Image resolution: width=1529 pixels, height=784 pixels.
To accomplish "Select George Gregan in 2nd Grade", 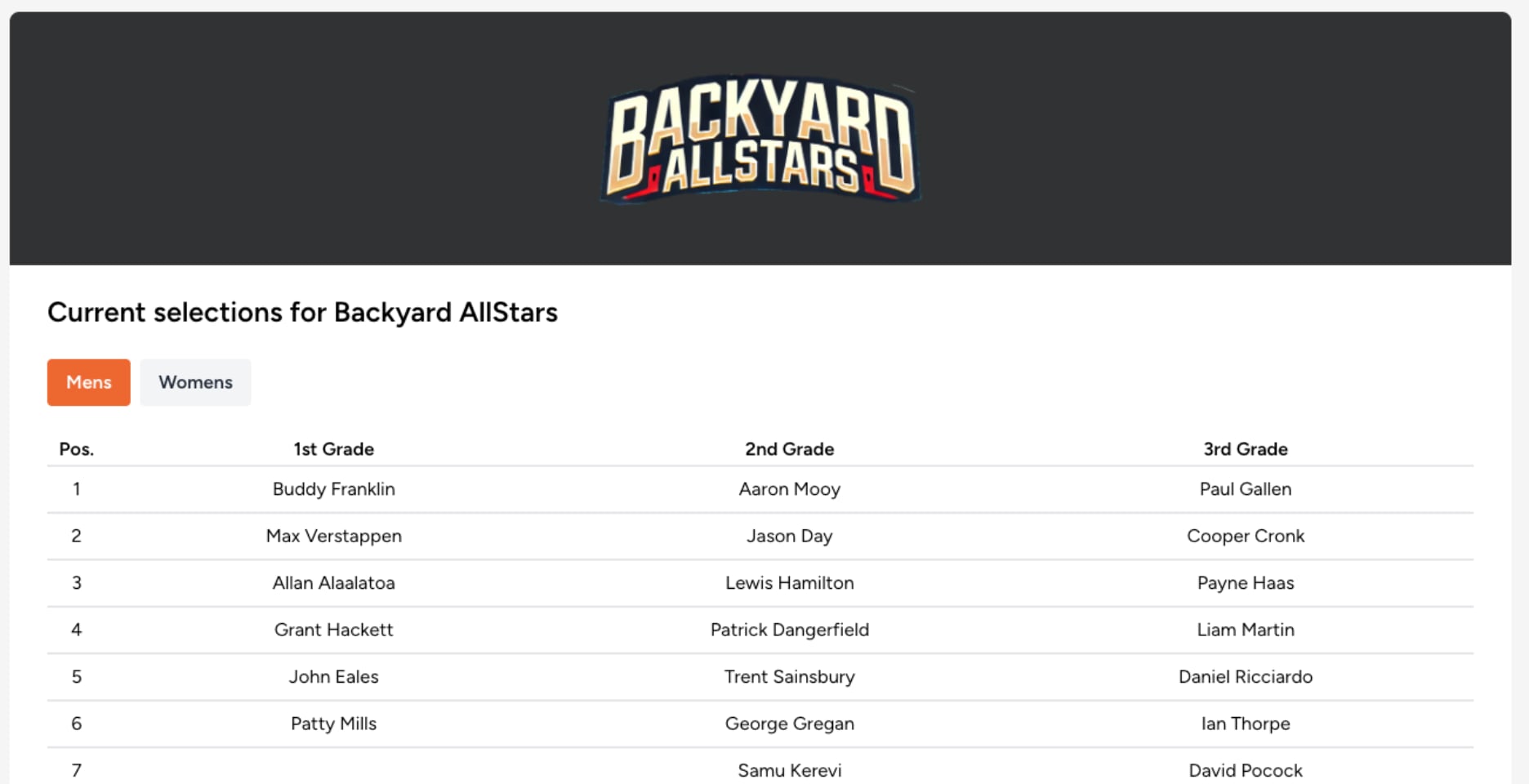I will tap(789, 724).
